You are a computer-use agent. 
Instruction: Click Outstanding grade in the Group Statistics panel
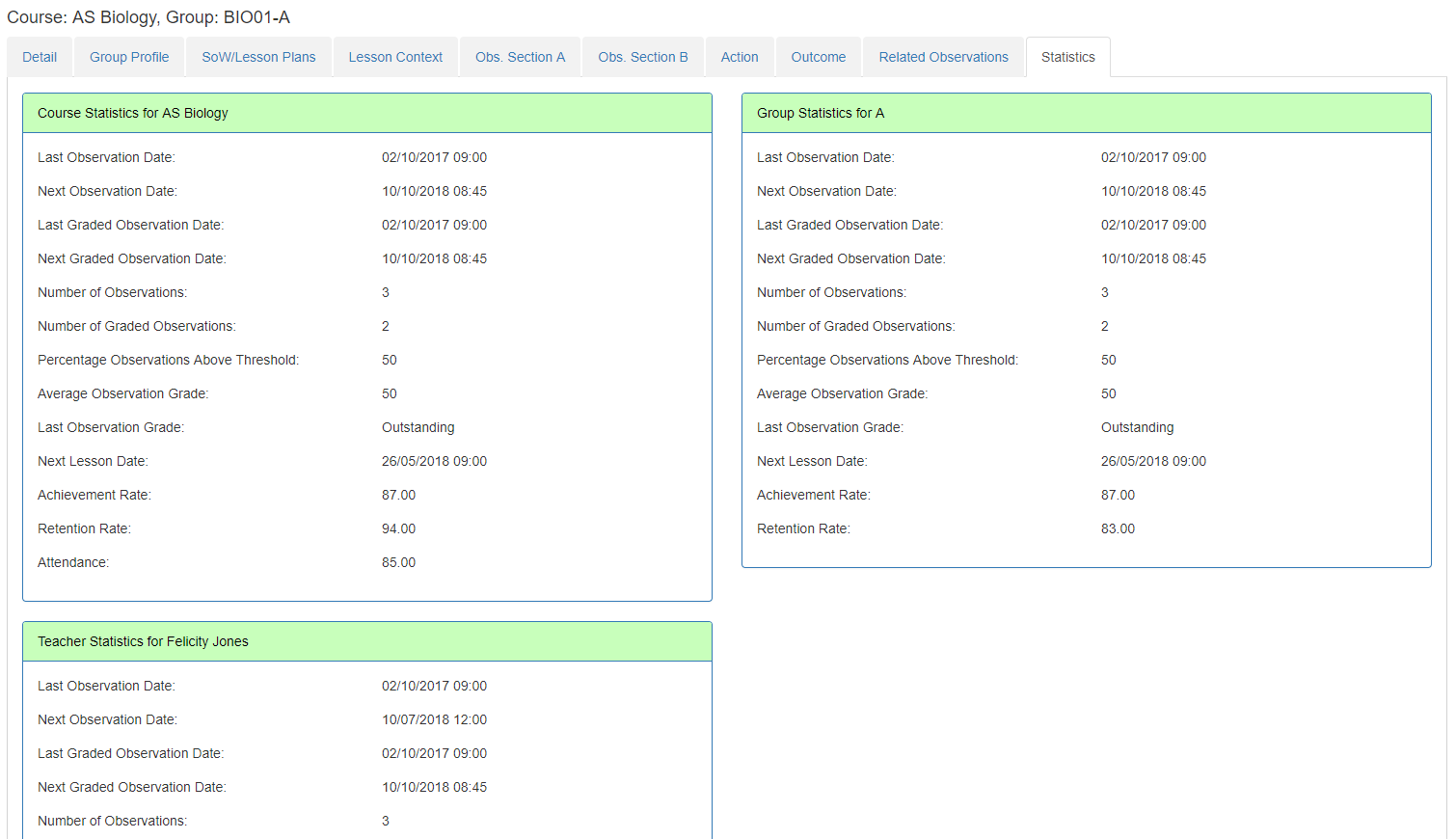click(x=1137, y=427)
